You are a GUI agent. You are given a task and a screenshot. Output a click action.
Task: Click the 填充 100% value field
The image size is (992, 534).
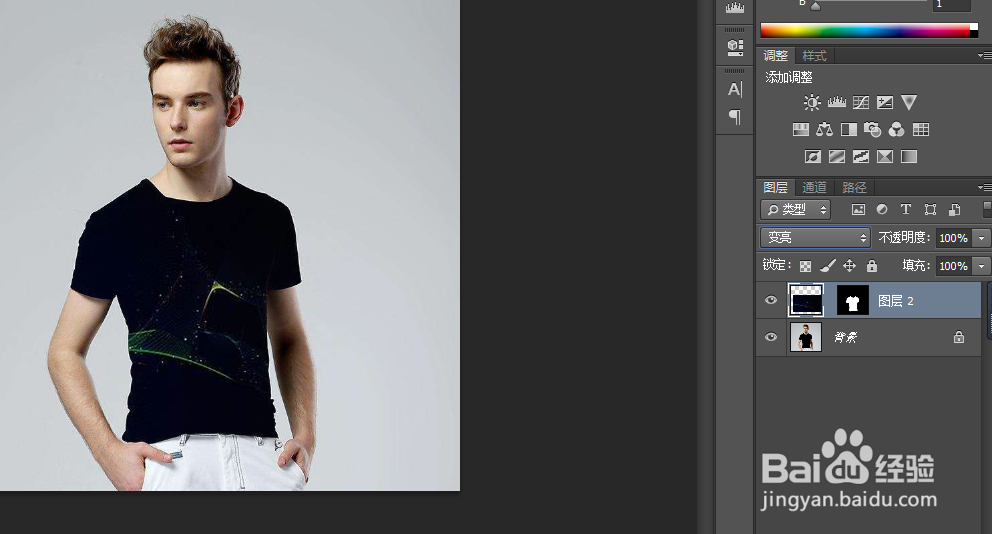(953, 266)
